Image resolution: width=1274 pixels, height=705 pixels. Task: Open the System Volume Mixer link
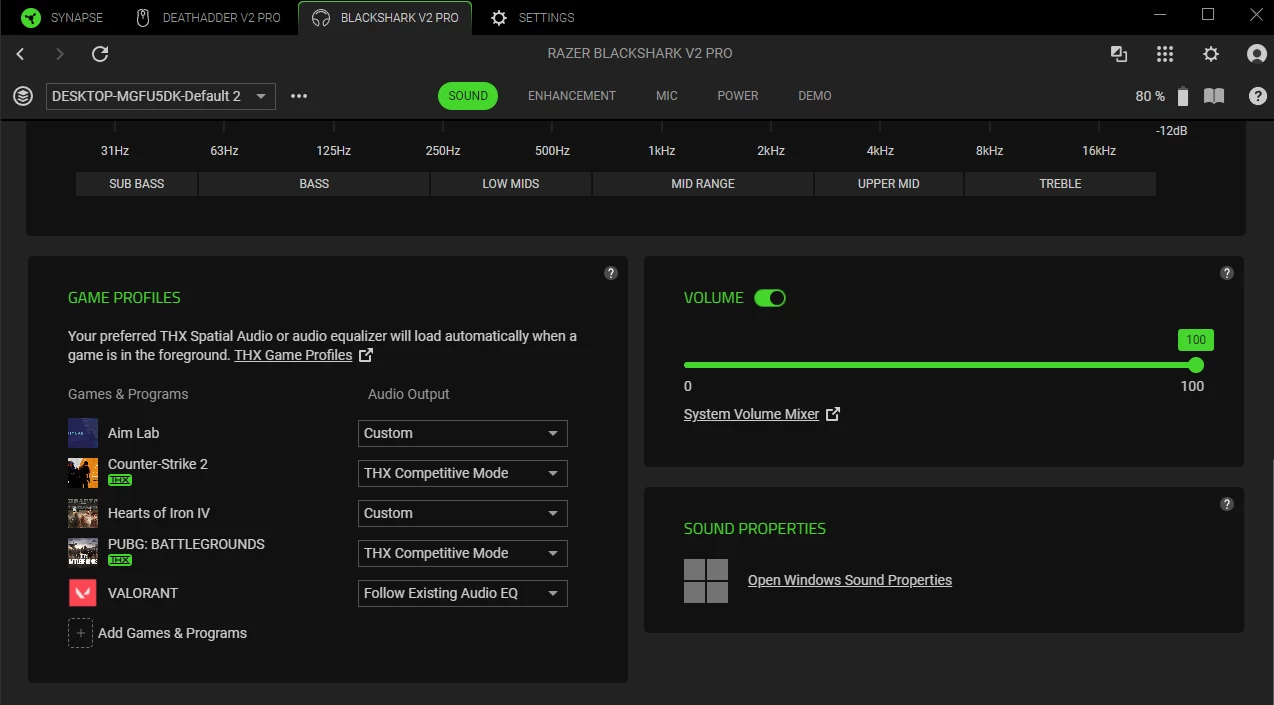click(x=751, y=414)
